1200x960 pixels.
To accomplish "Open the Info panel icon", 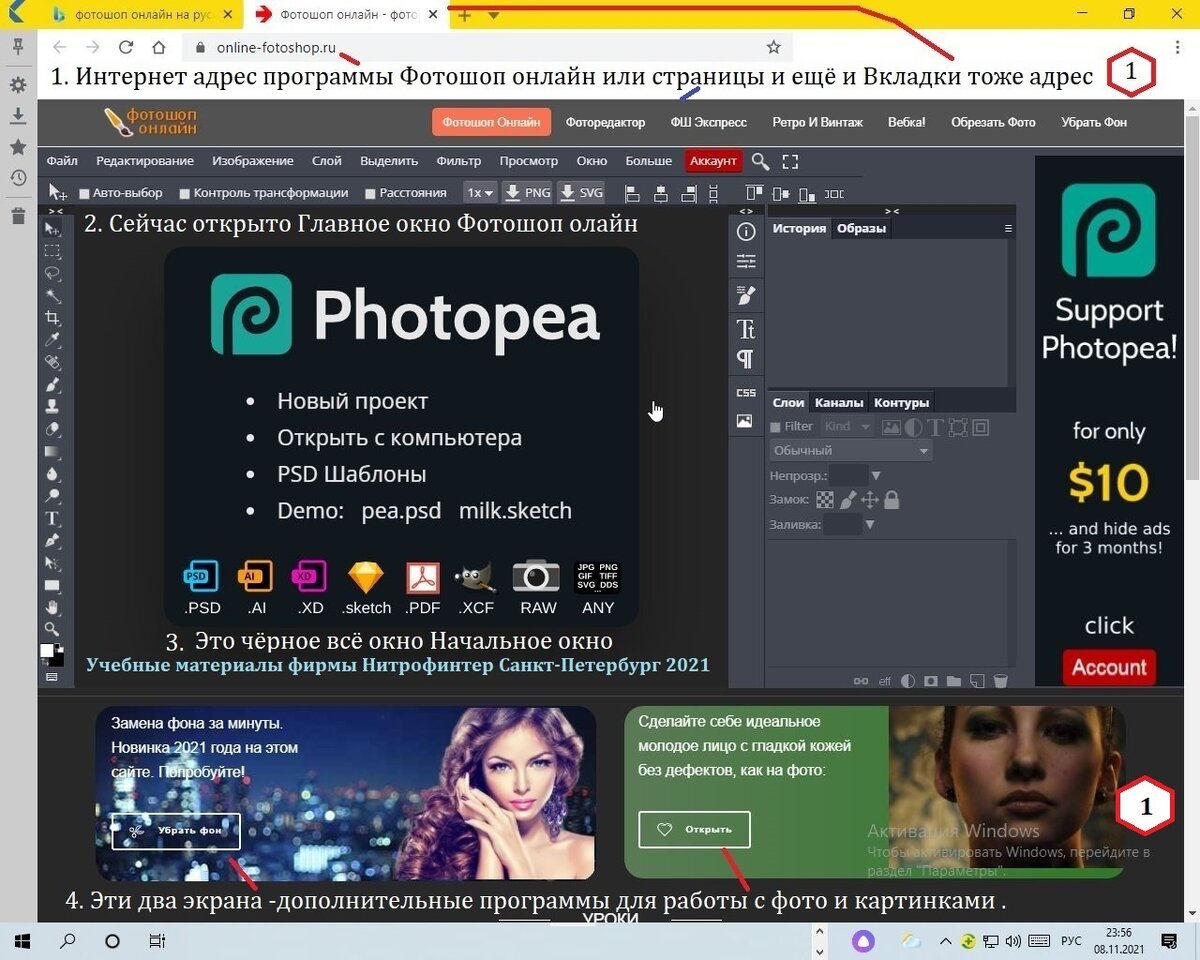I will coord(746,232).
